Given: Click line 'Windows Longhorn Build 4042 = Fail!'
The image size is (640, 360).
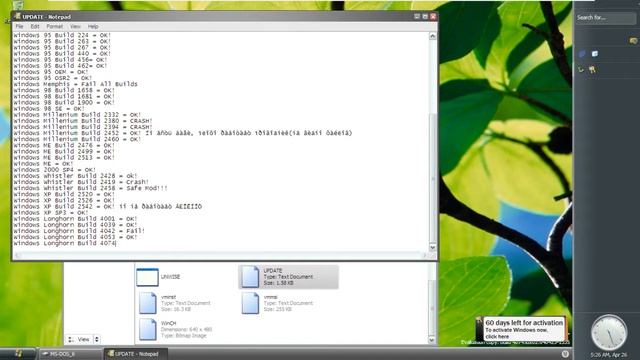Looking at the screenshot, I should click(x=79, y=231).
